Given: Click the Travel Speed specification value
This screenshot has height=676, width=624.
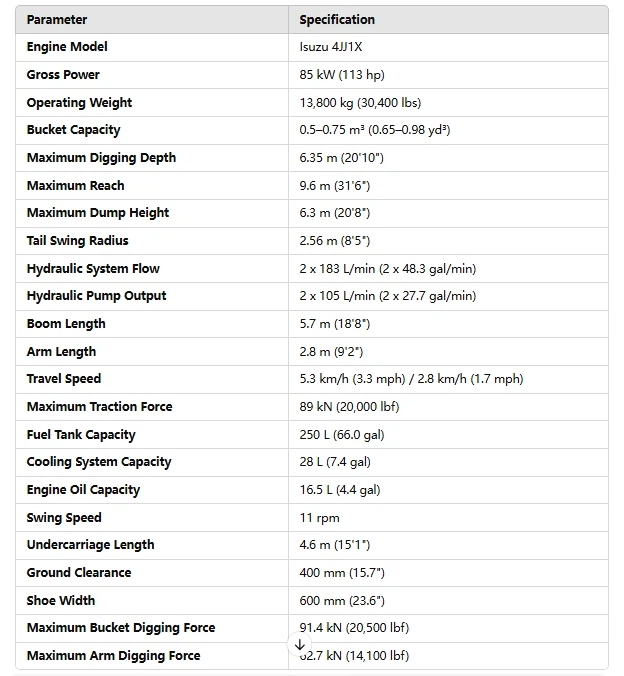Looking at the screenshot, I should tap(411, 379).
